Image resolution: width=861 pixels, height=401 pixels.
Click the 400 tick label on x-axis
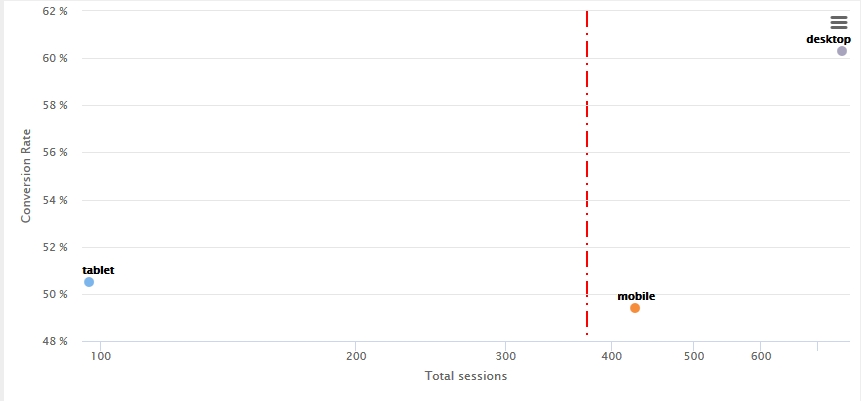[x=611, y=357]
